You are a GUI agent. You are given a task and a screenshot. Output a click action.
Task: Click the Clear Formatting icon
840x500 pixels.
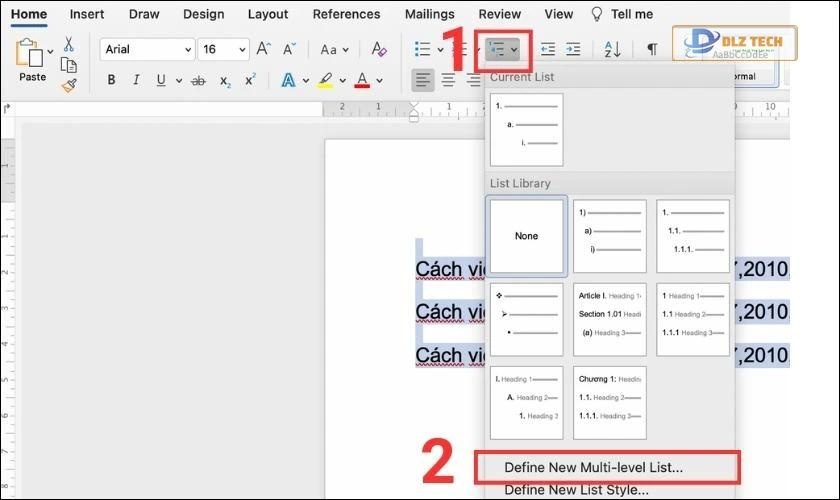(378, 49)
